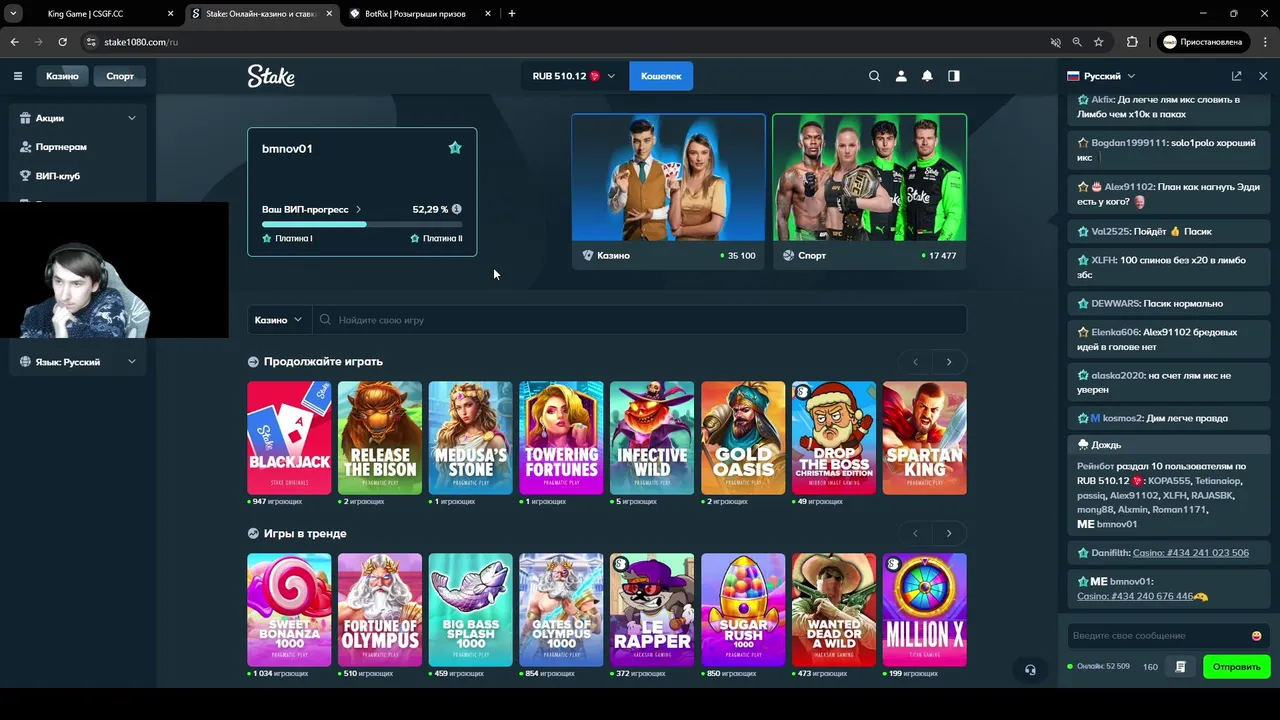Open the Спорт banner card
Screen dimensions: 1280x720
[x=869, y=192]
